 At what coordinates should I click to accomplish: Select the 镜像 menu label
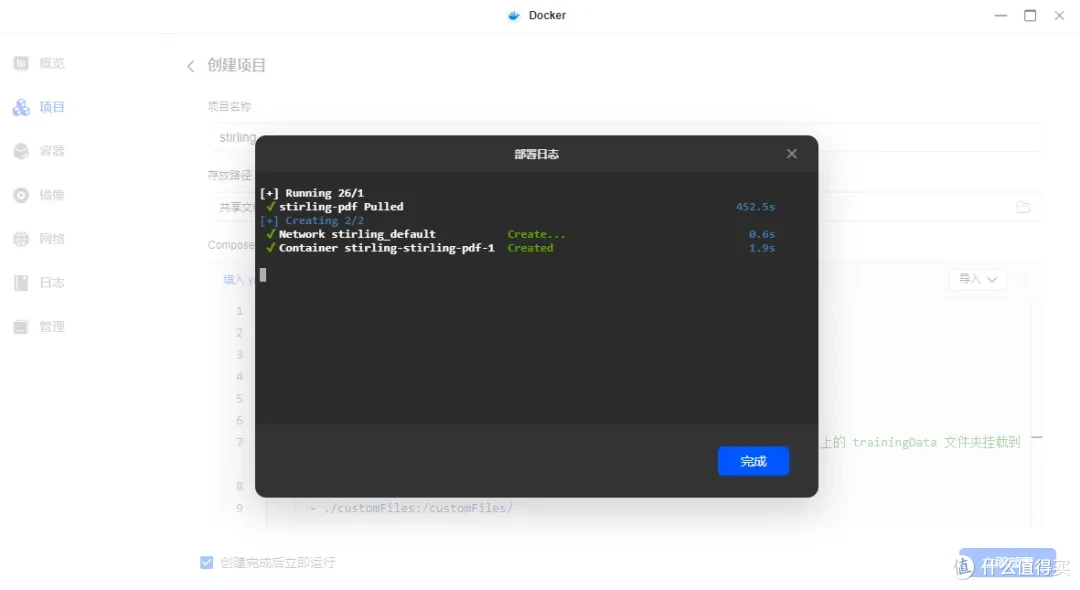pos(52,195)
